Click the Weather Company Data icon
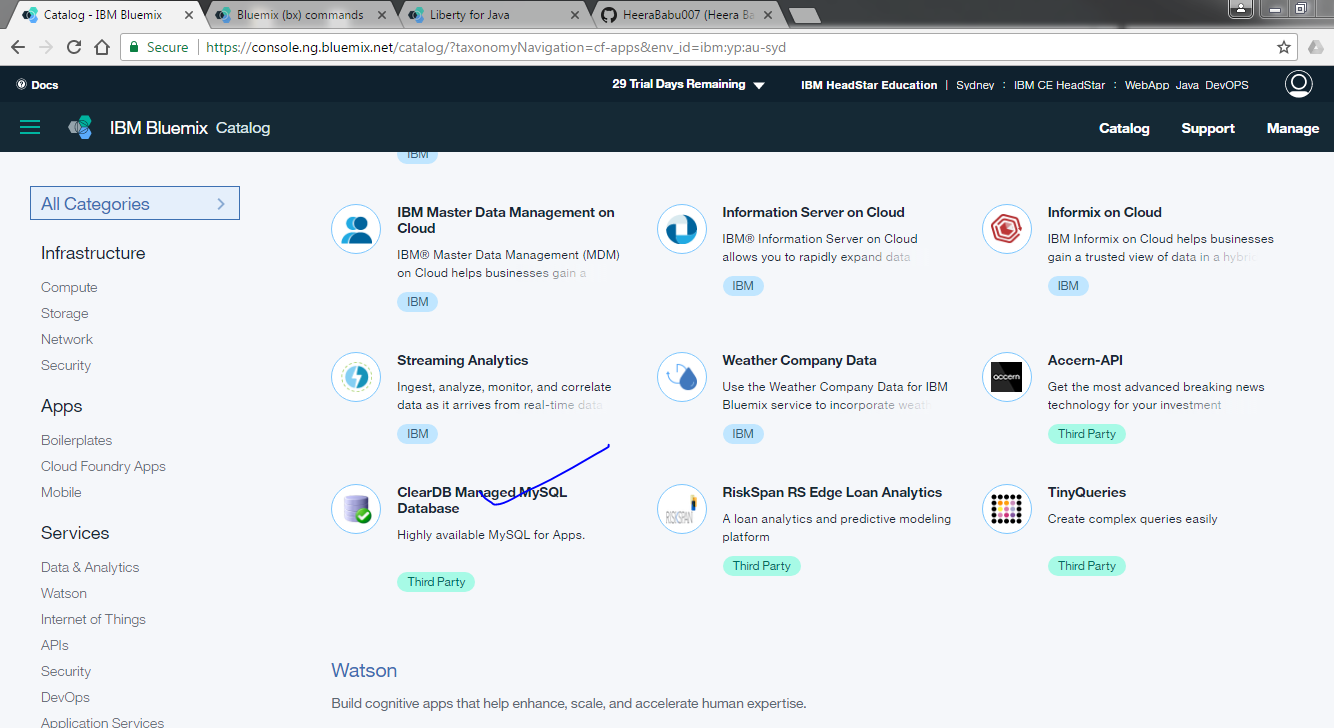Screen dimensions: 1334x728 point(682,377)
